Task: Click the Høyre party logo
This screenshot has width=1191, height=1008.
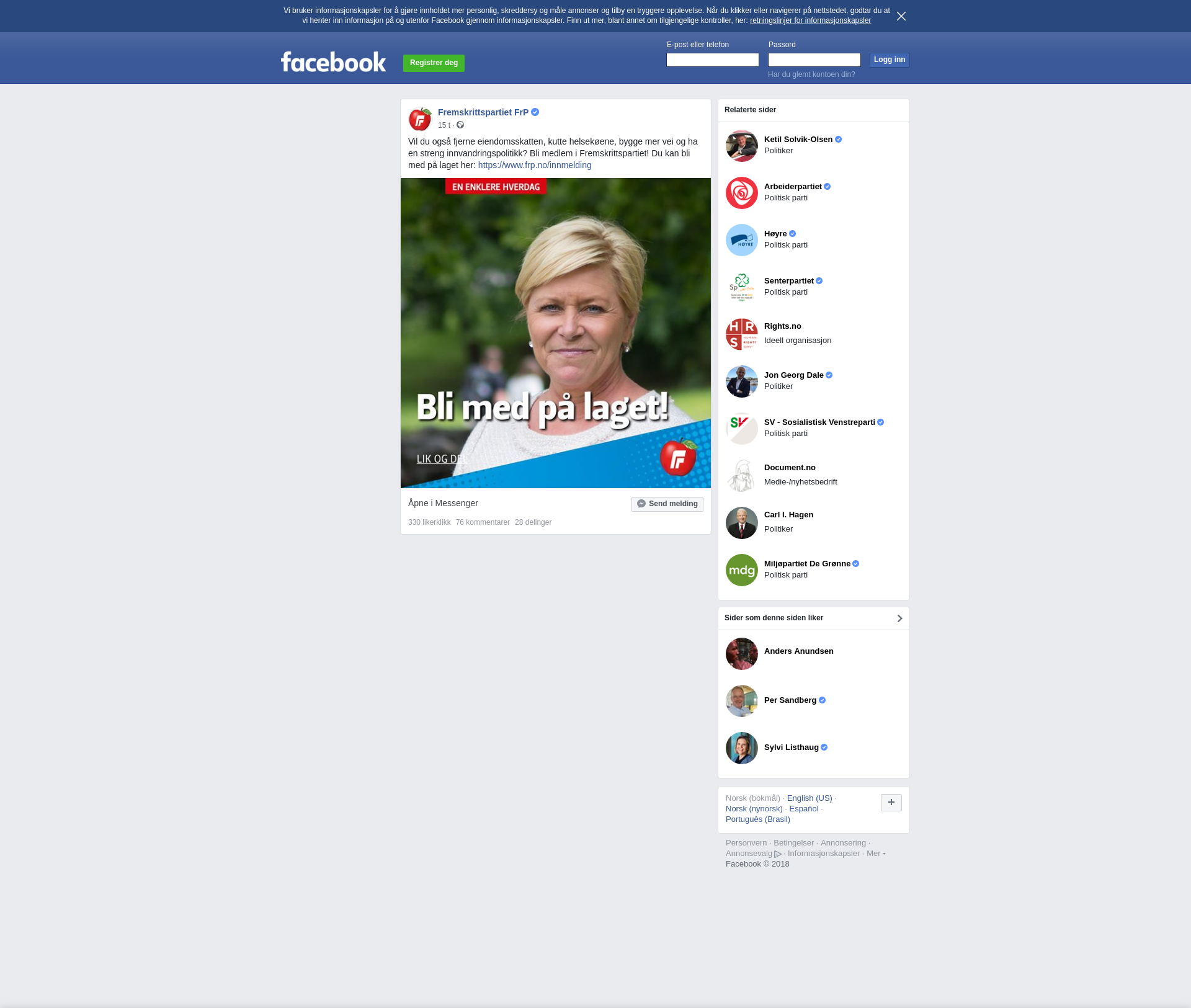Action: point(742,240)
